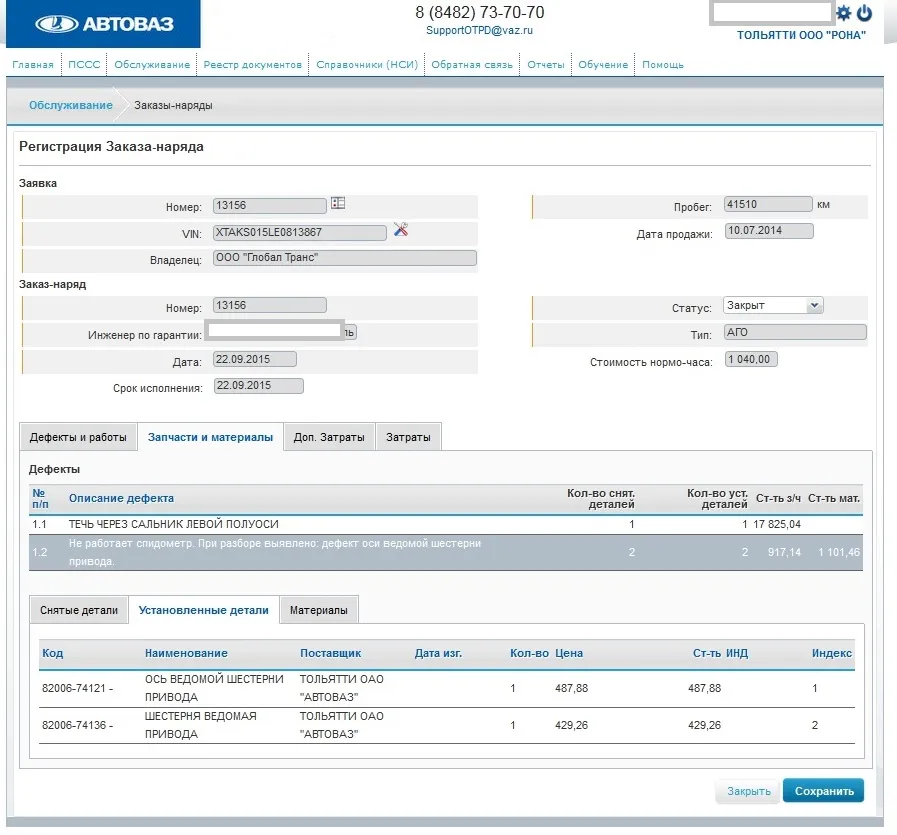Click the Цена column header
The width and height of the screenshot is (897, 835).
569,653
